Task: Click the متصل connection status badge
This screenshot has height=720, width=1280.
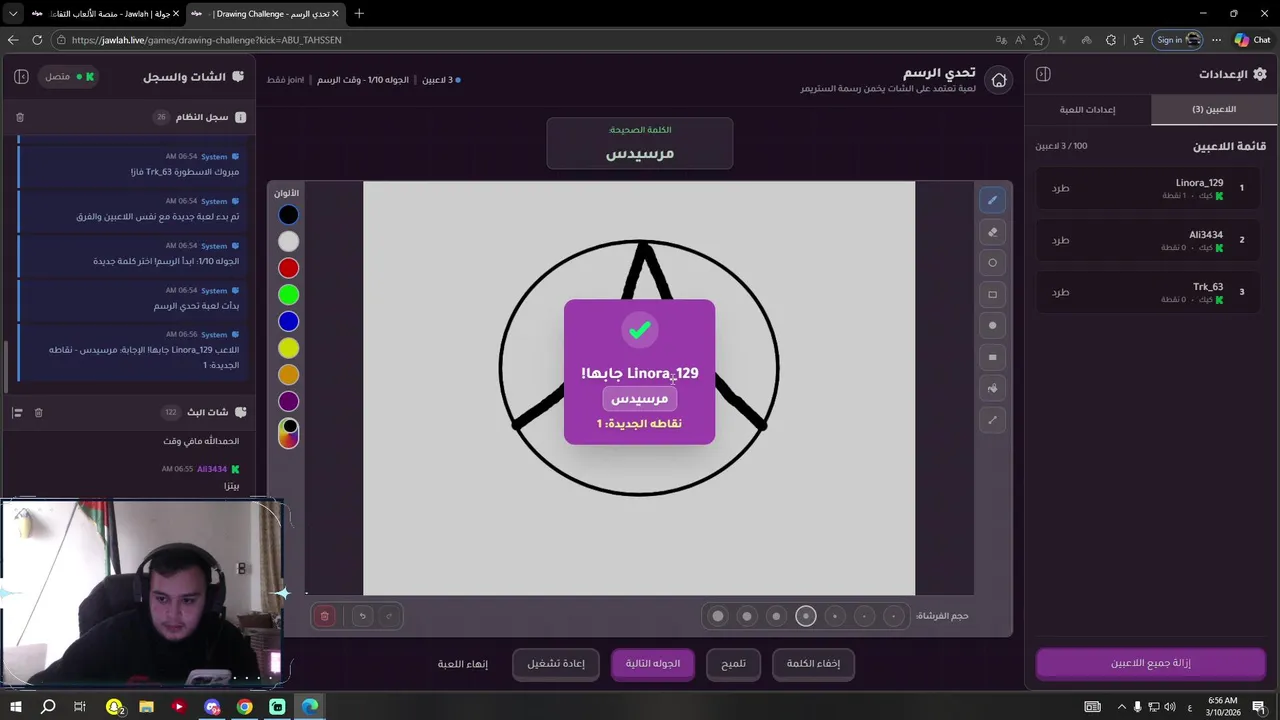Action: 69,76
